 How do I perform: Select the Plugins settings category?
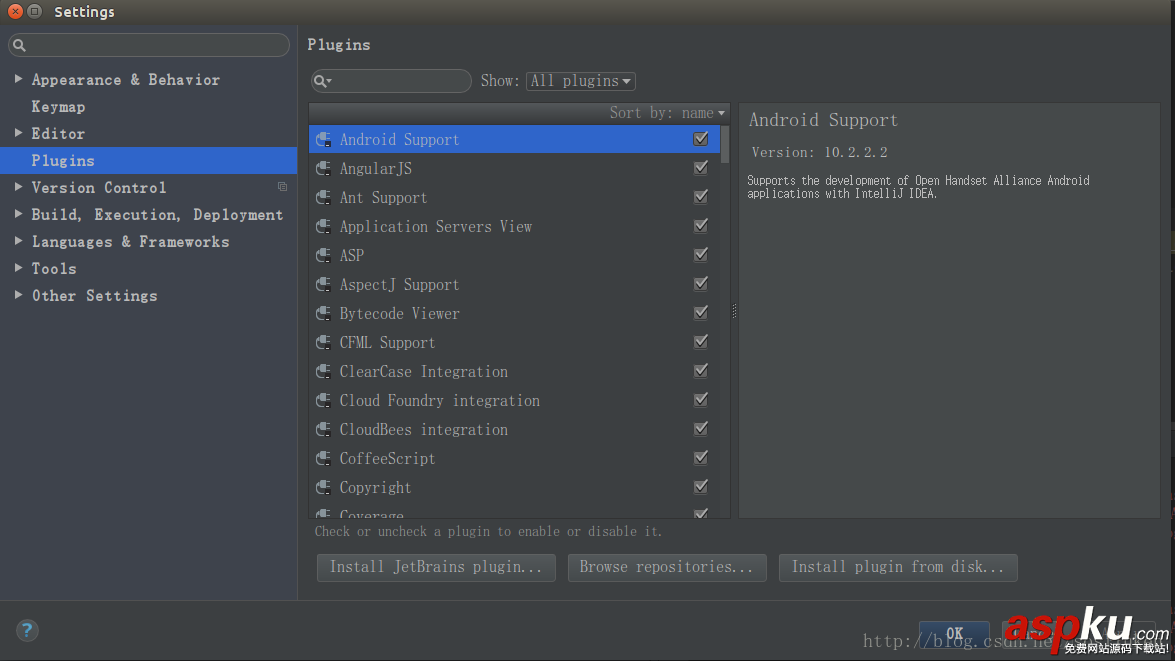63,161
